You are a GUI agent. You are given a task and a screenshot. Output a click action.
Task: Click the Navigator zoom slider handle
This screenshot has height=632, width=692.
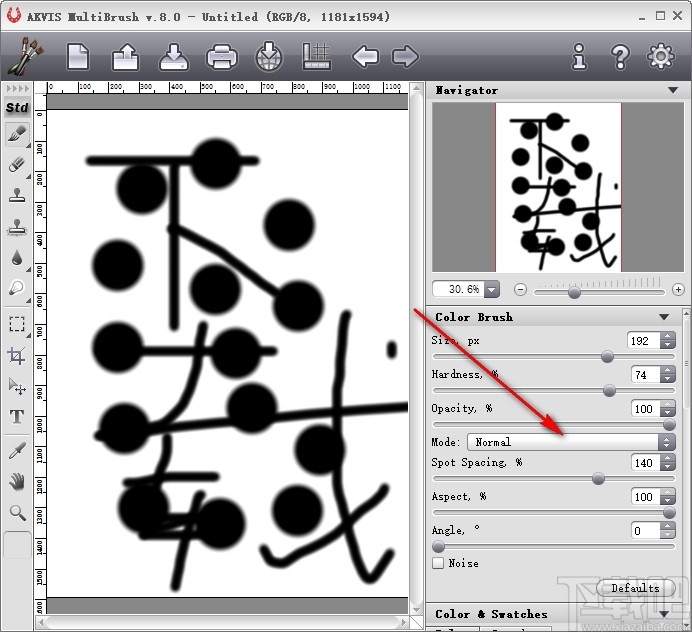tap(574, 292)
